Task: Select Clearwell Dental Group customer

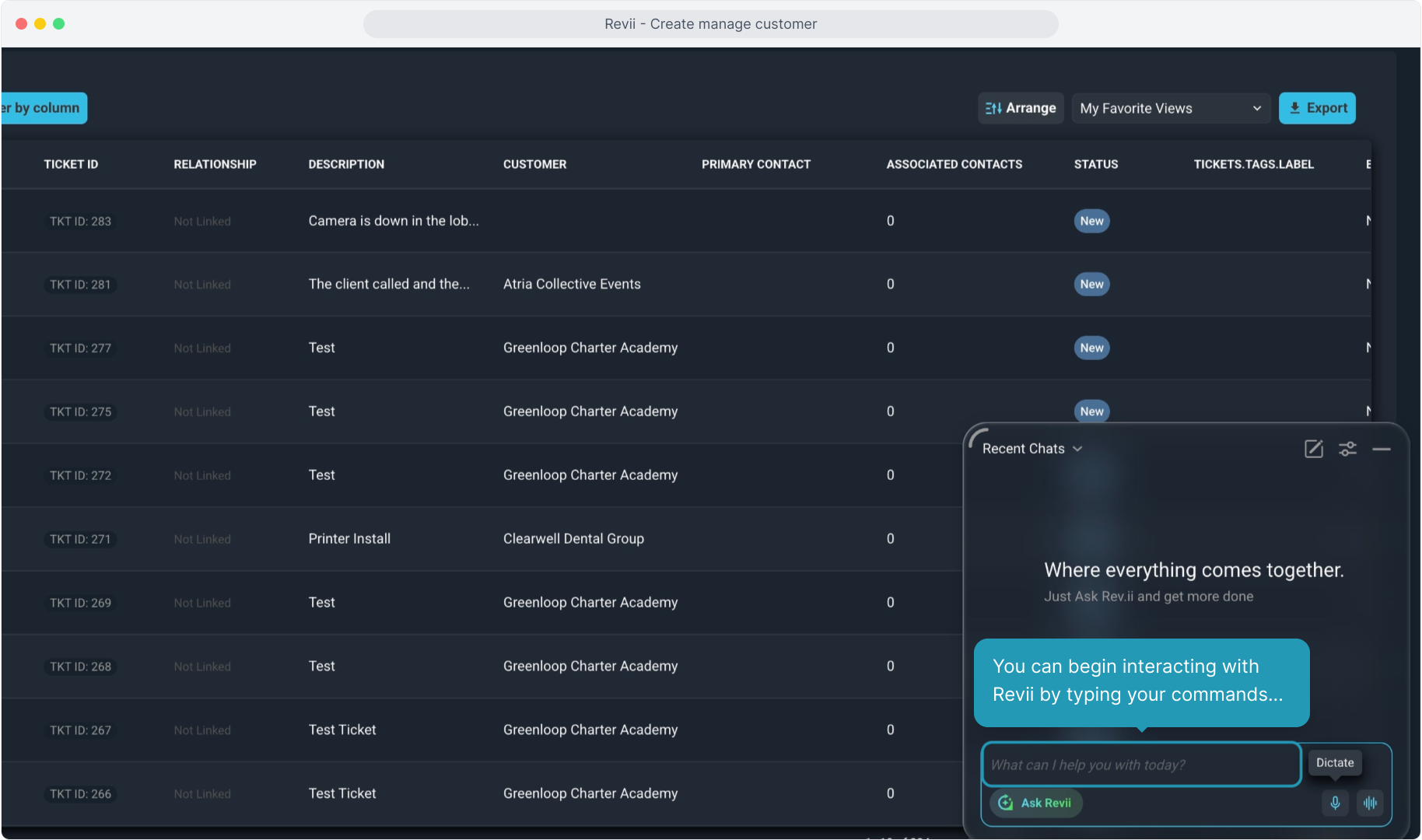Action: [573, 539]
